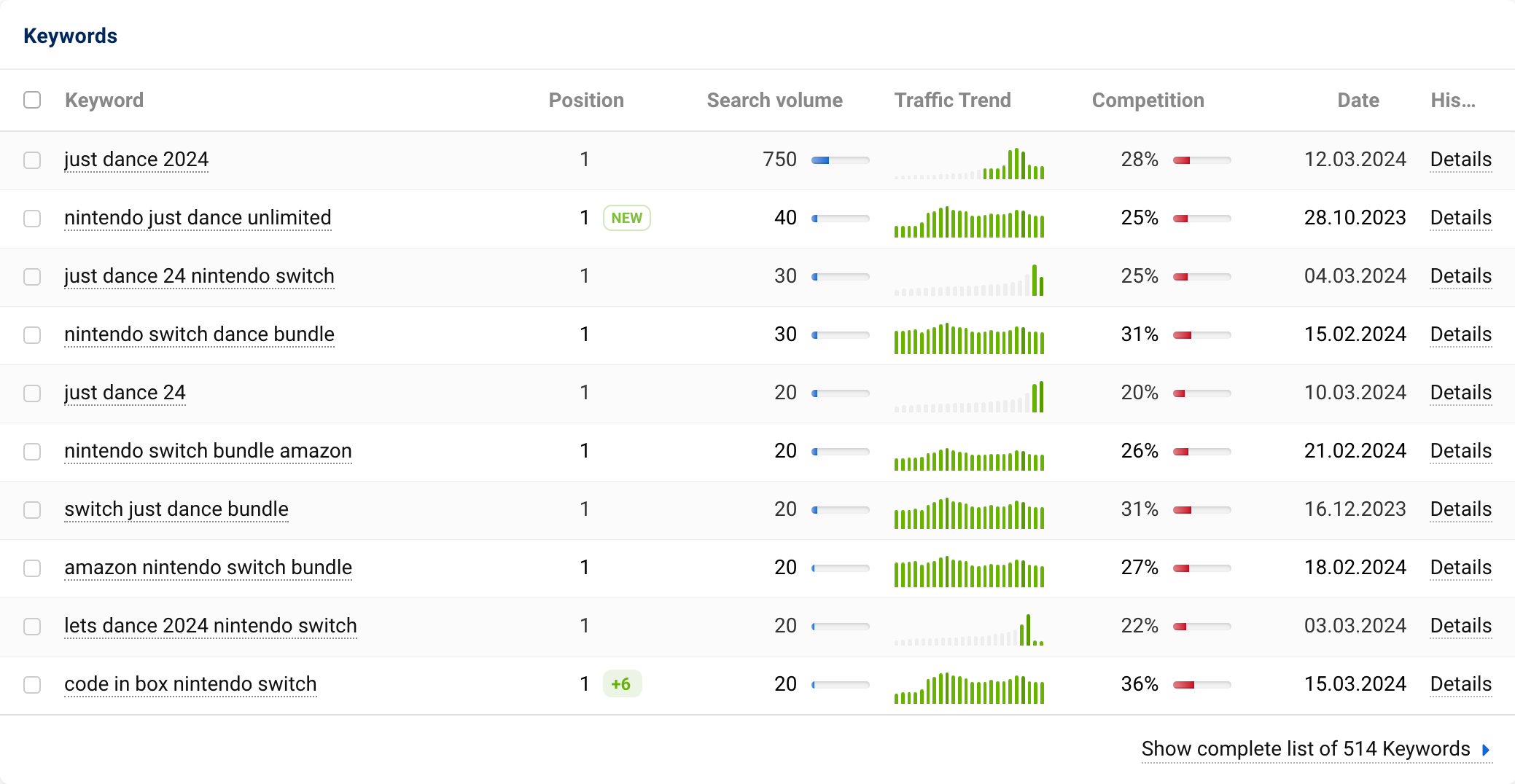View Details for switch just dance bundle

point(1461,509)
